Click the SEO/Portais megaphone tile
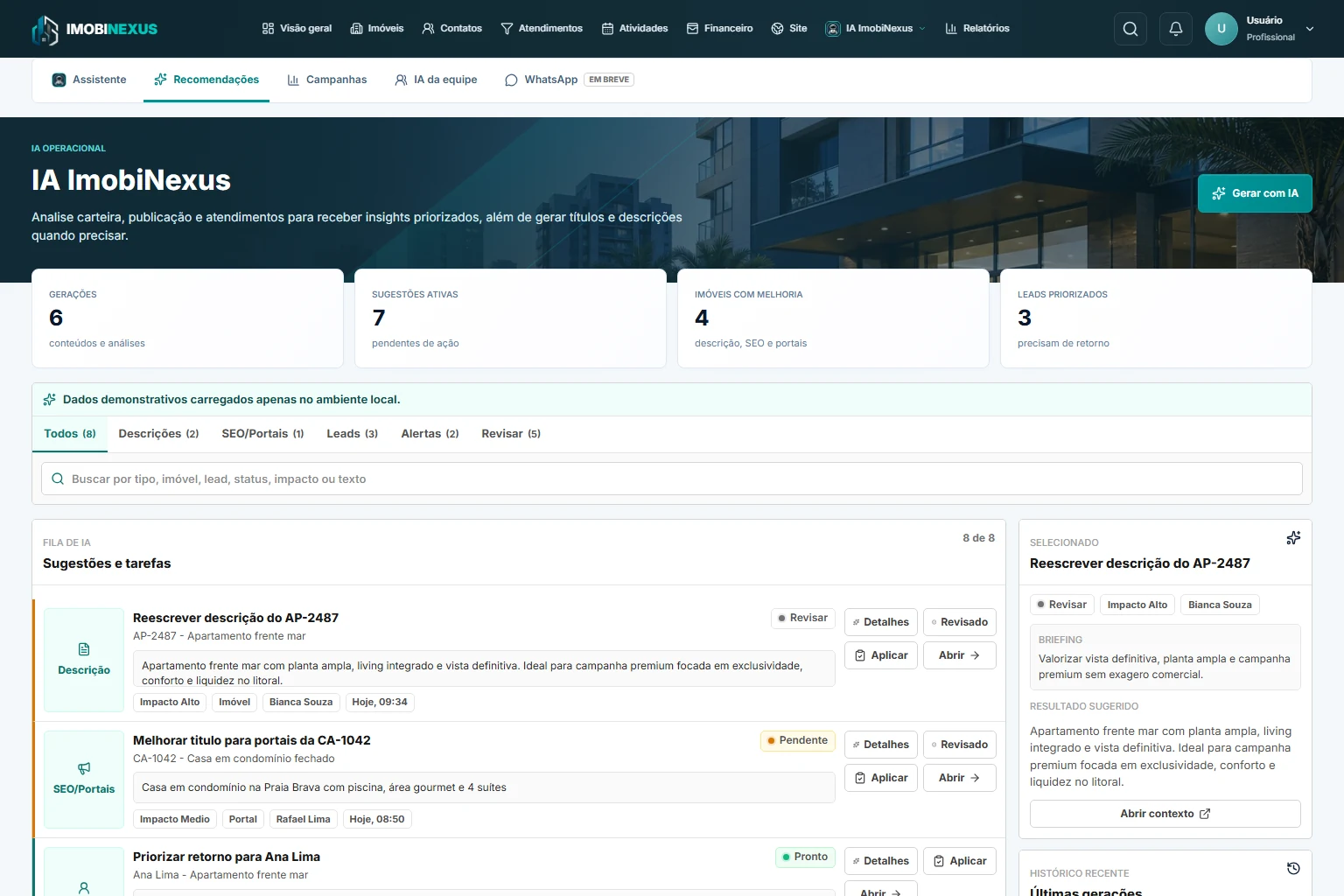Viewport: 1344px width, 896px height. (84, 779)
